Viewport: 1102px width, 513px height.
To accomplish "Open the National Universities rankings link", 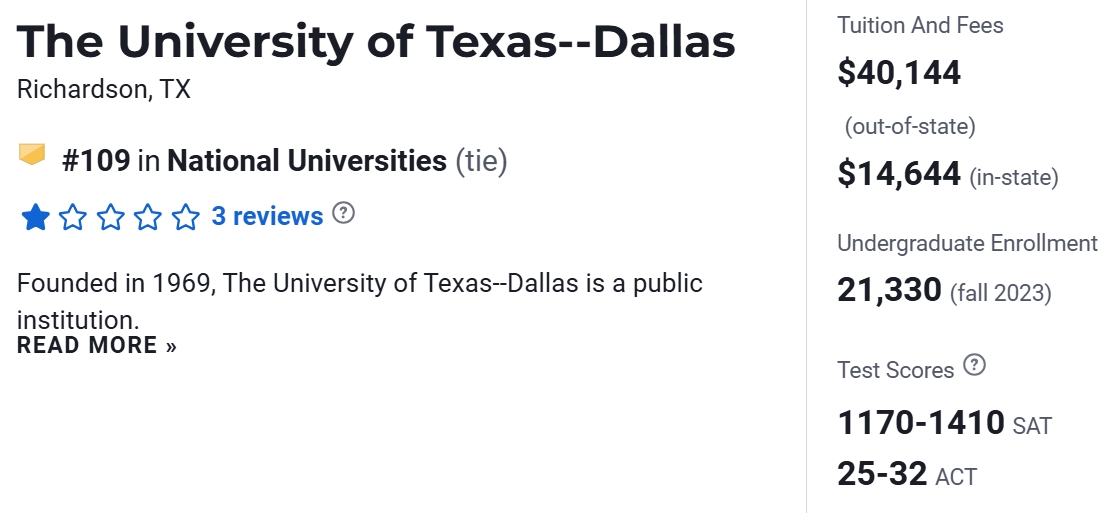I will click(x=307, y=160).
